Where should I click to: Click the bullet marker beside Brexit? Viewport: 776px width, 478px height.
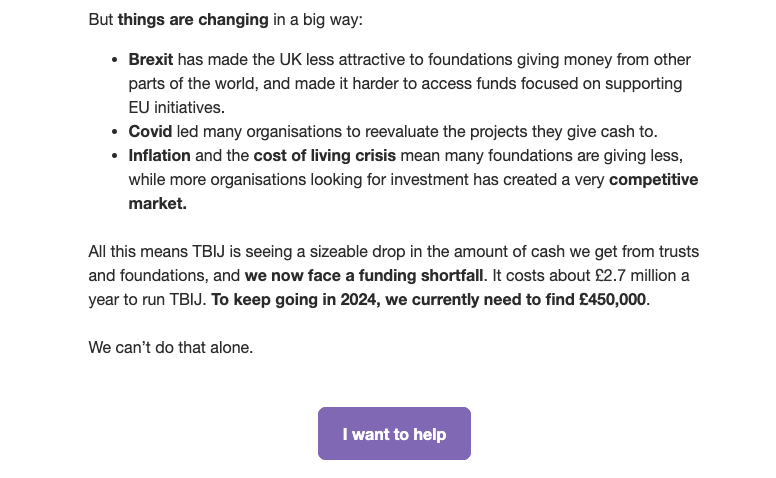coord(117,60)
